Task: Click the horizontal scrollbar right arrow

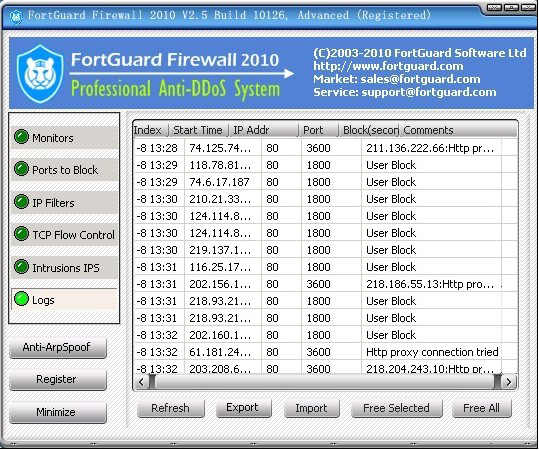Action: click(x=509, y=382)
